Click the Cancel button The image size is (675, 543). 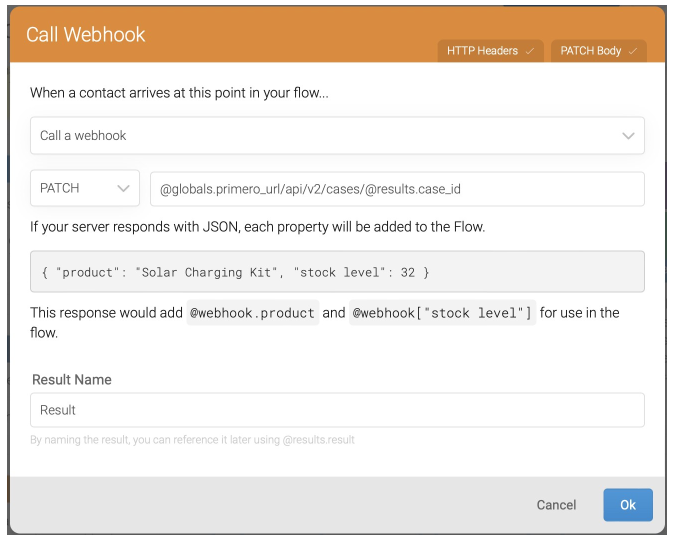[556, 505]
